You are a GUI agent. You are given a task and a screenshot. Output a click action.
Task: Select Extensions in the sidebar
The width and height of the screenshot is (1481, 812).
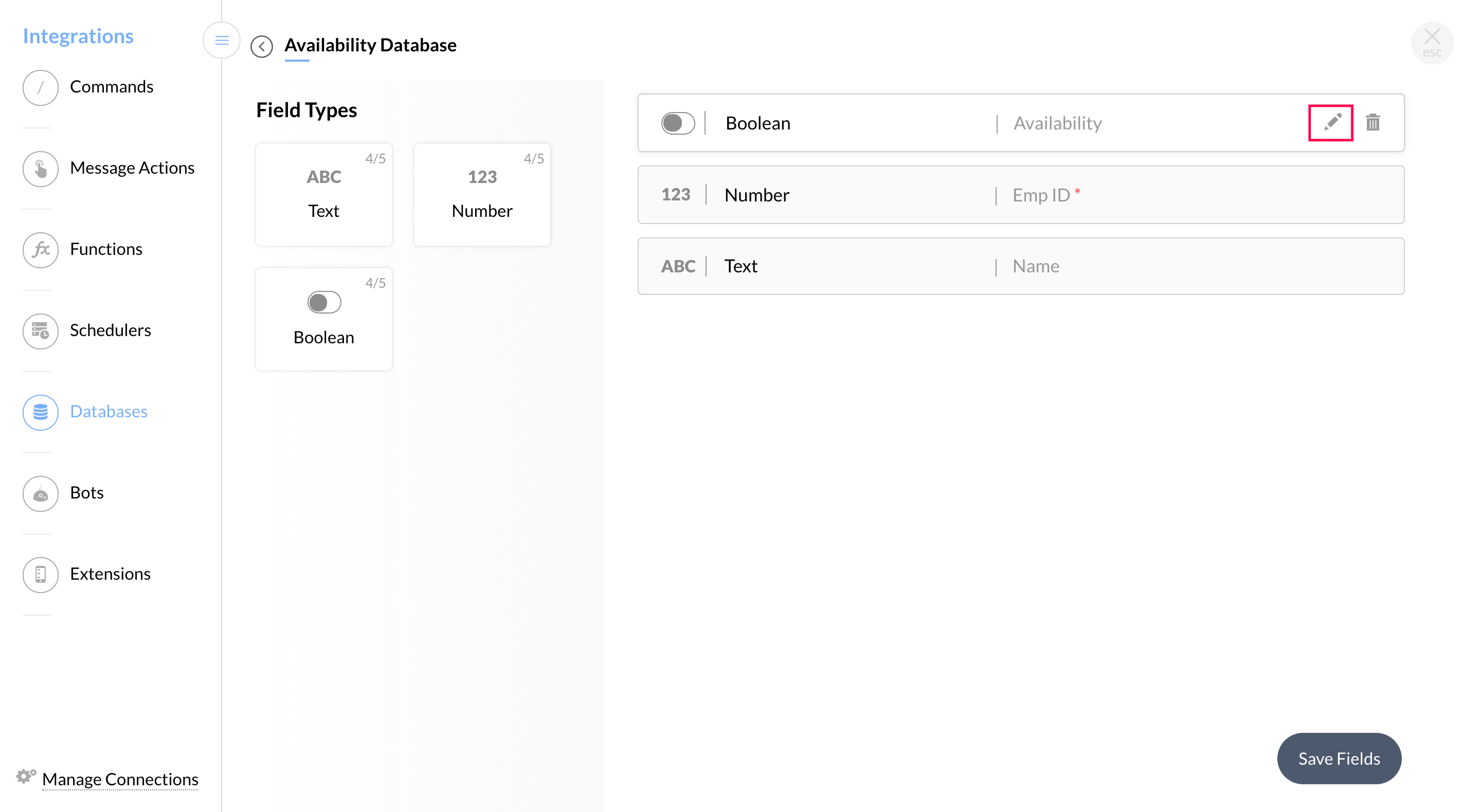pyautogui.click(x=111, y=574)
